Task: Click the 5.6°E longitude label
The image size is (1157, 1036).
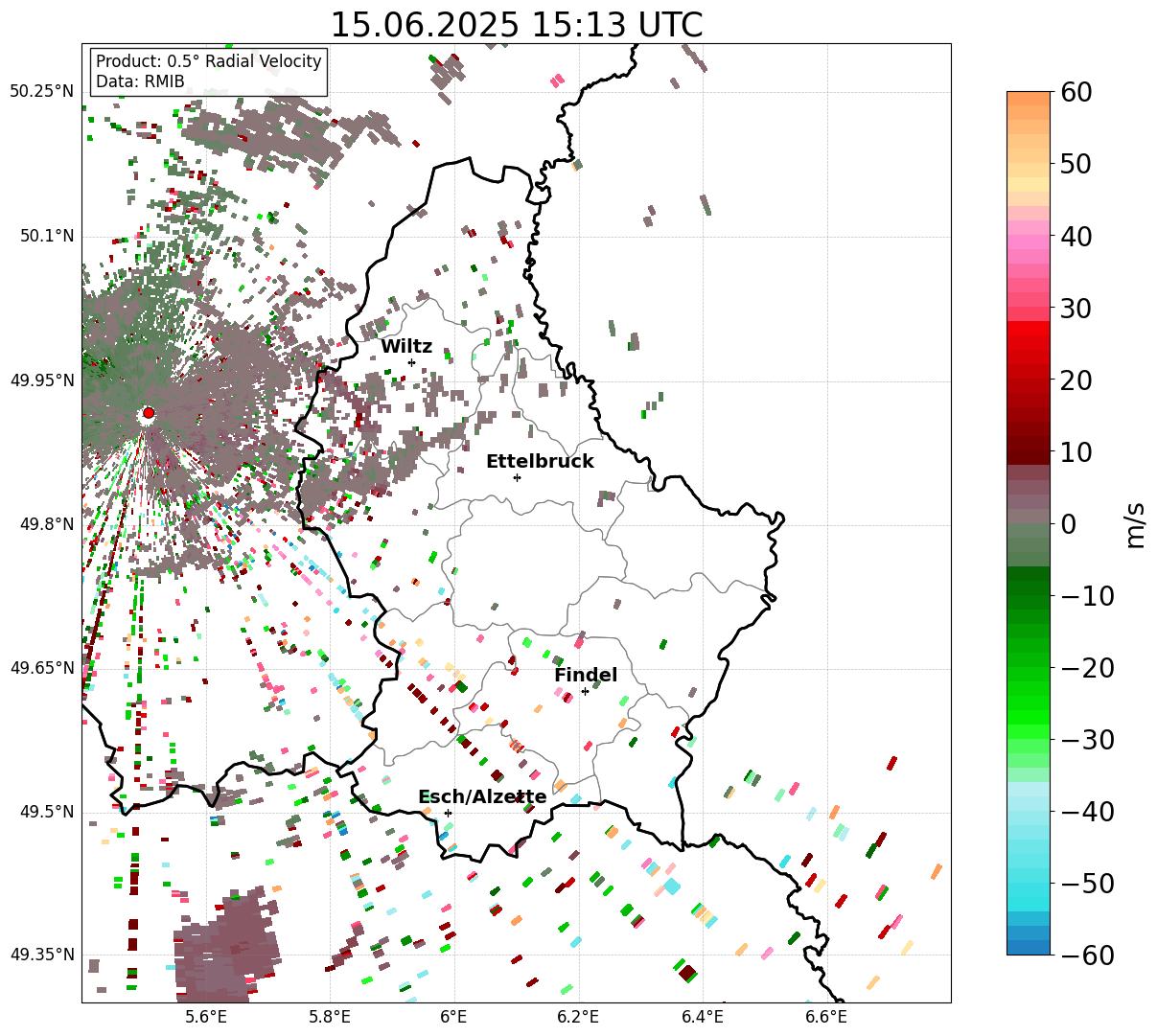Action: point(205,1017)
